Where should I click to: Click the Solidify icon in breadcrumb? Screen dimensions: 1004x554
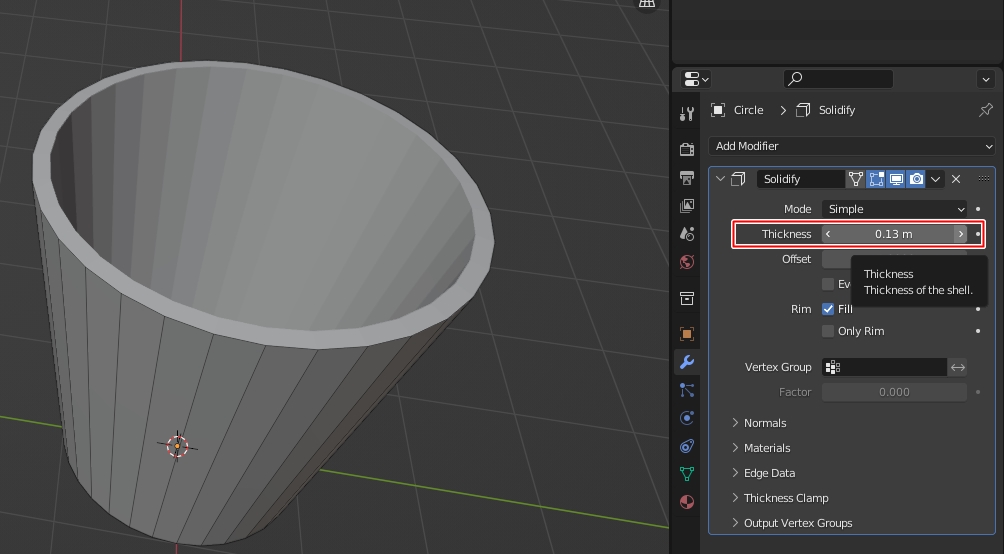pyautogui.click(x=803, y=110)
